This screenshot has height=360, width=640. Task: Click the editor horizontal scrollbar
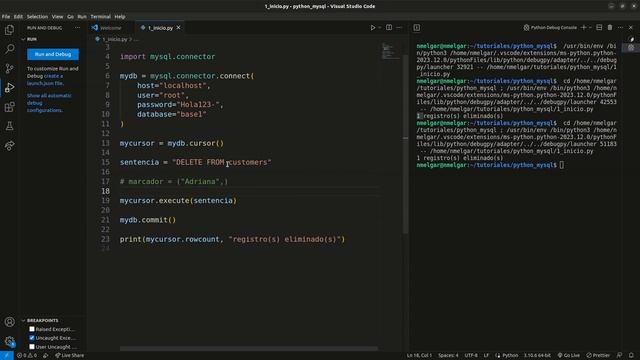point(249,349)
